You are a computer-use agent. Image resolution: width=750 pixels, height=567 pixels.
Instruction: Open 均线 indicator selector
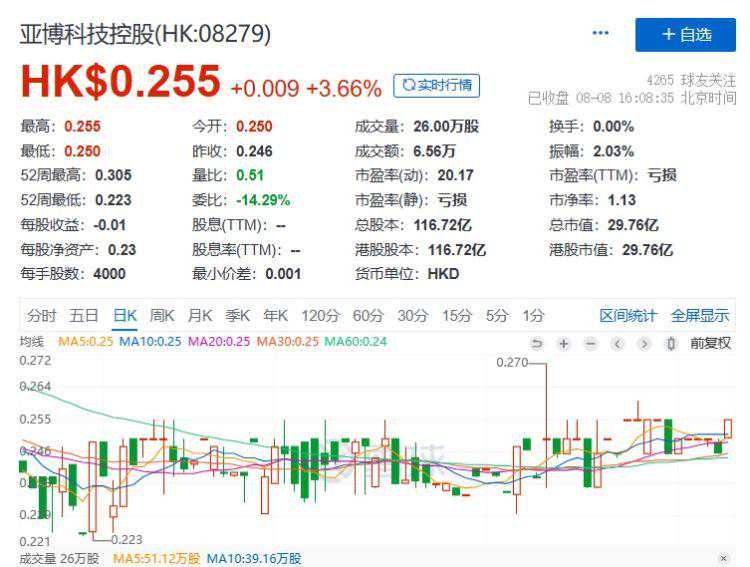point(32,342)
